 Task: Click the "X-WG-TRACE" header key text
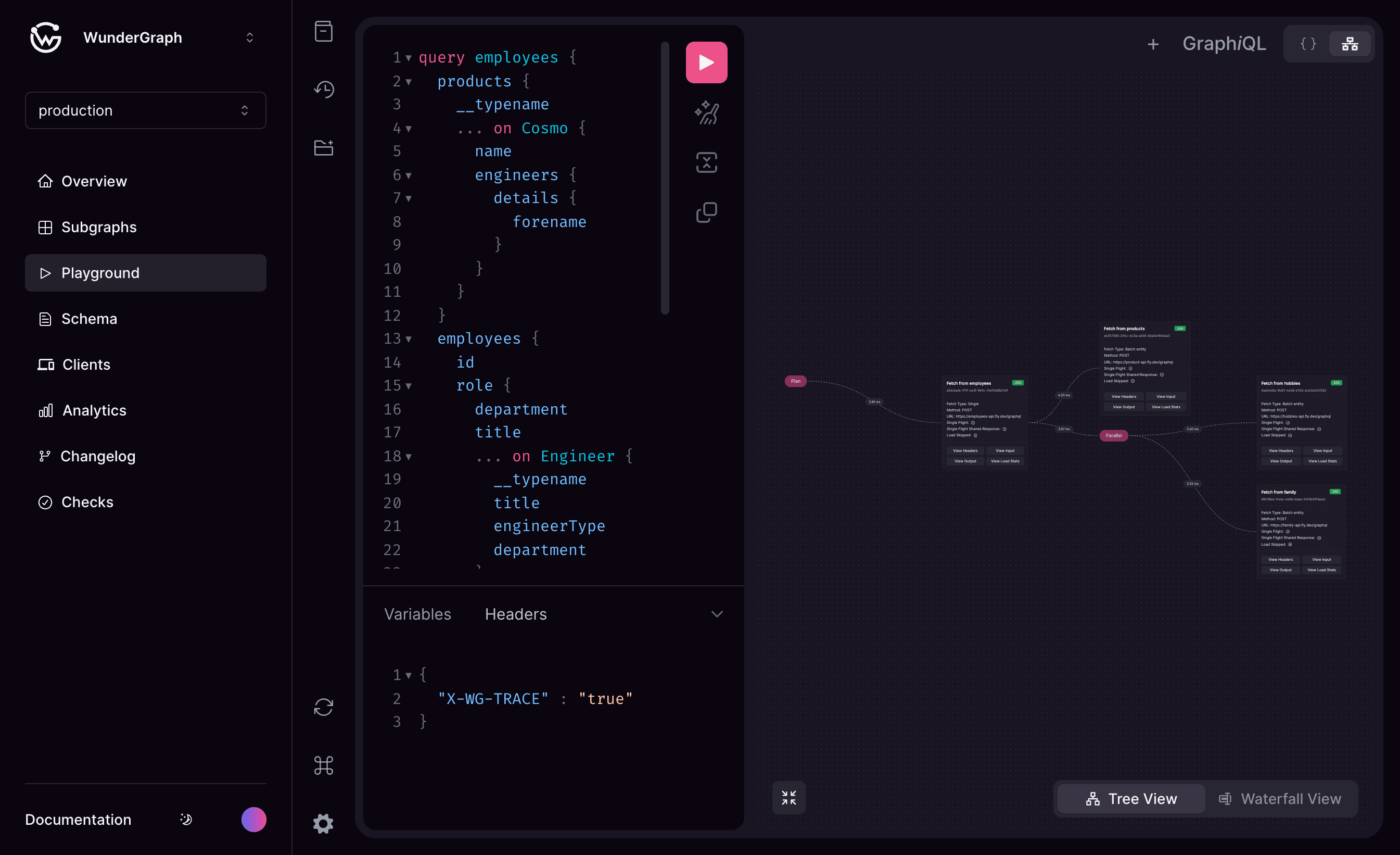tap(493, 699)
